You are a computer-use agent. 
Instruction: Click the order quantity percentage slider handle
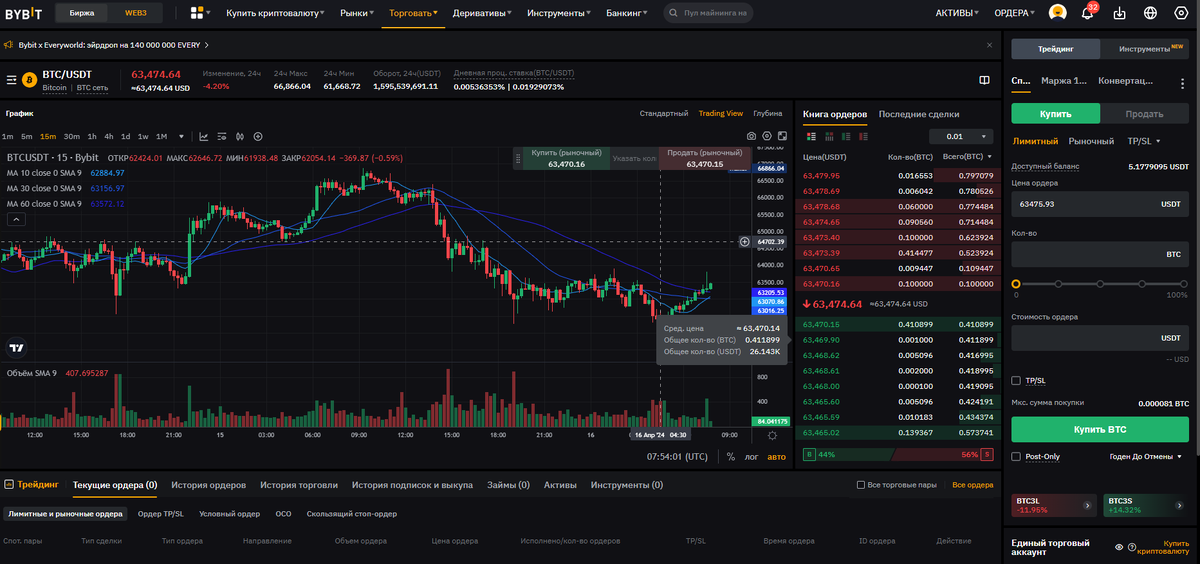click(1016, 284)
